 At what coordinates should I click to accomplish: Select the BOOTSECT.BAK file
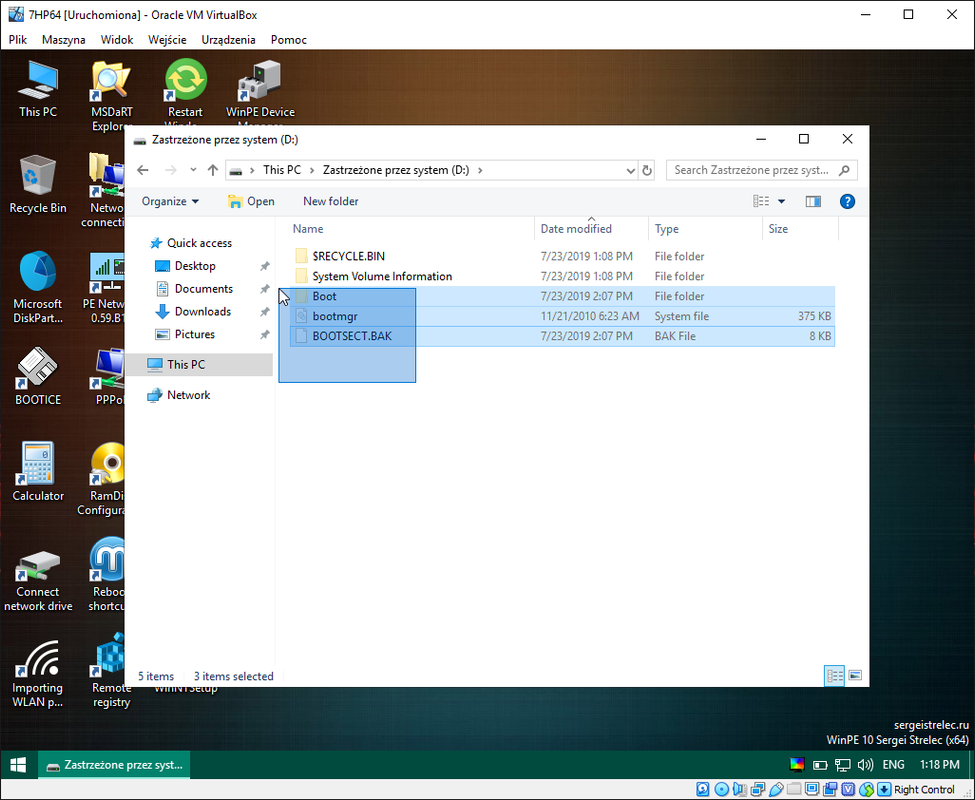562,336
